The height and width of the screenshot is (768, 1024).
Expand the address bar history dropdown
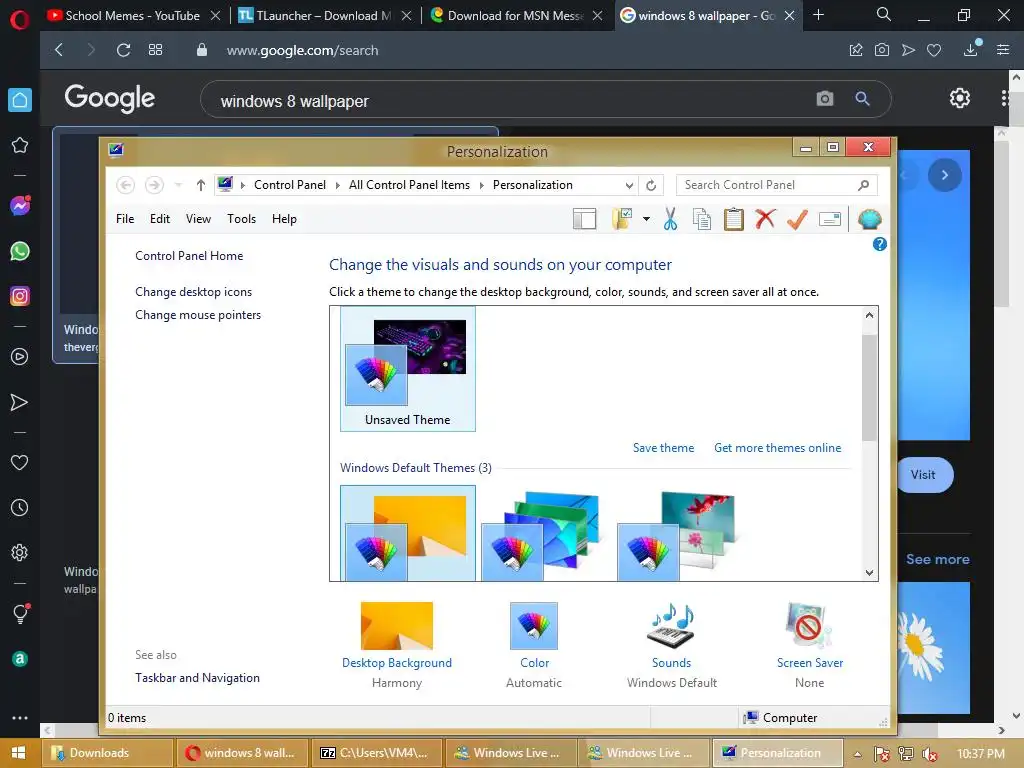click(629, 185)
